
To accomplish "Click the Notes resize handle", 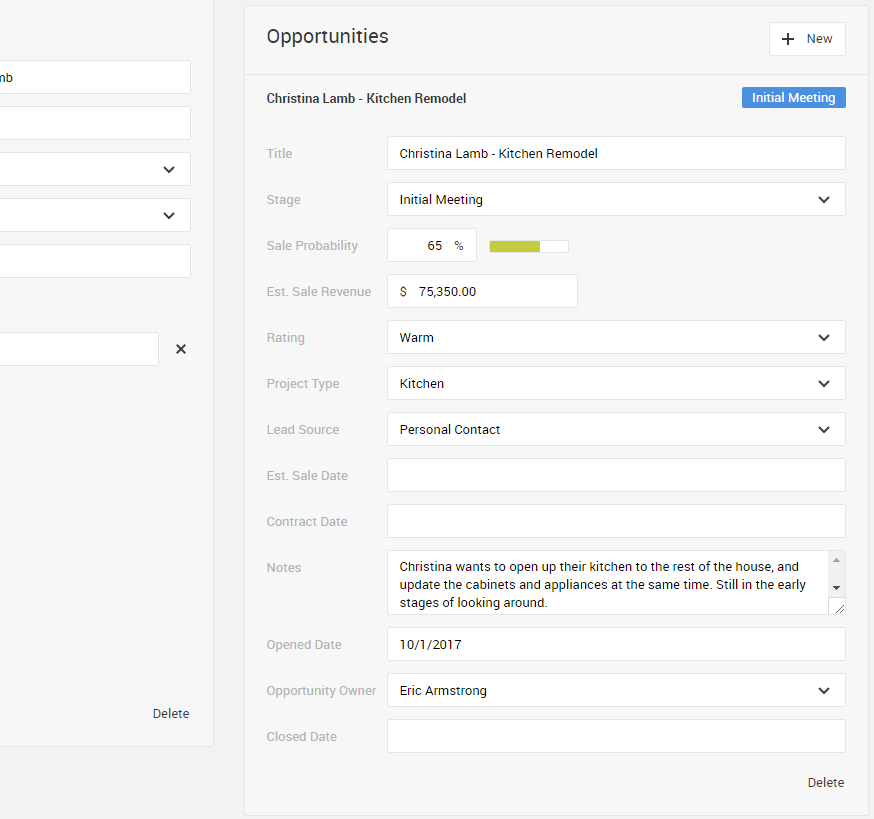I will [838, 606].
